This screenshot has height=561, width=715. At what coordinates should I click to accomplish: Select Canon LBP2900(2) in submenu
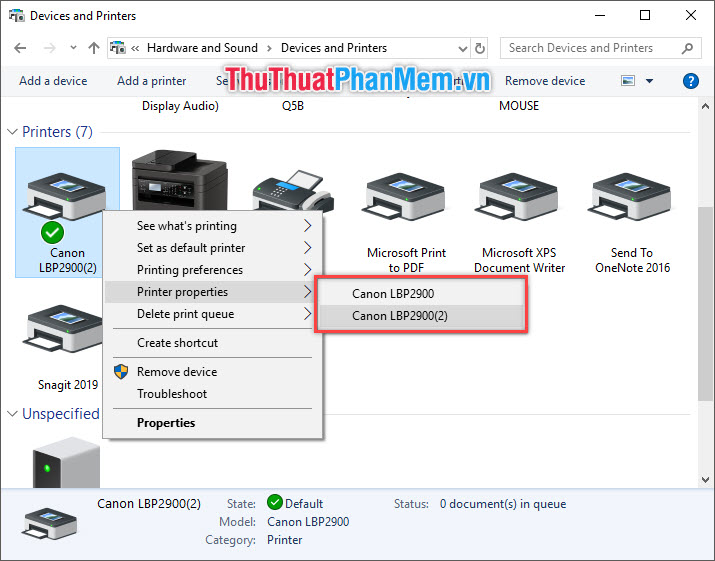(x=421, y=316)
